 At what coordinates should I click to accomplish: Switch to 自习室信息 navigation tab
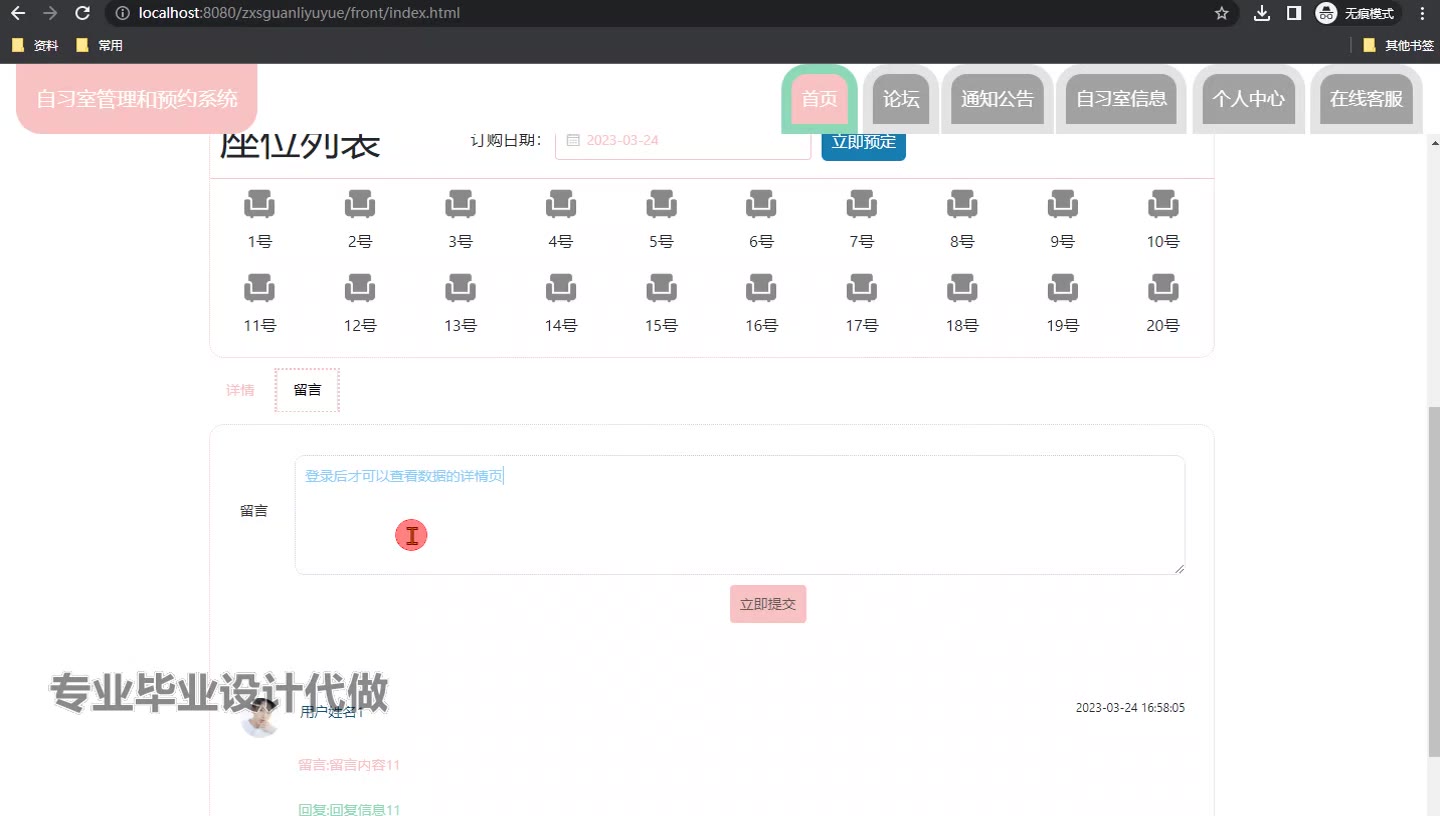coord(1121,99)
